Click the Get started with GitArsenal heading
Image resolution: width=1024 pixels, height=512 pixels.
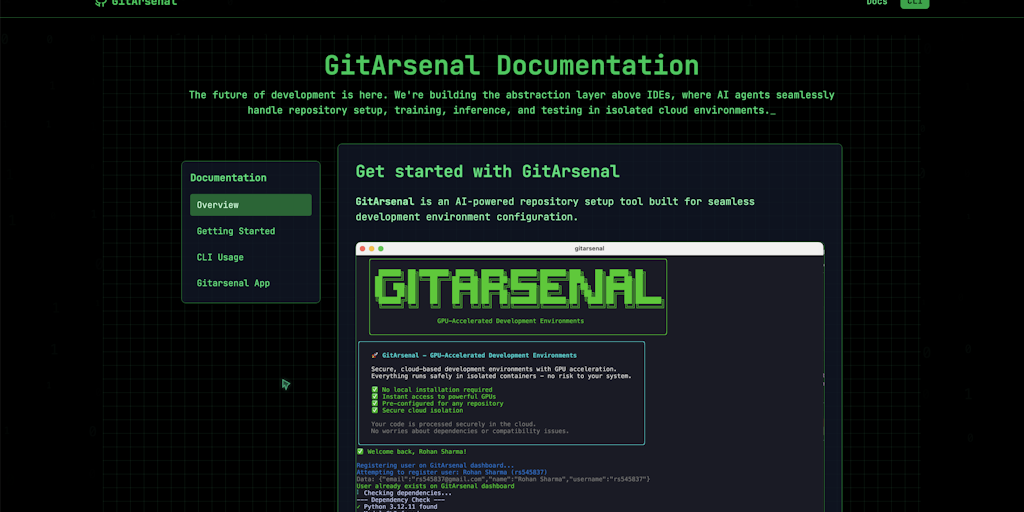[x=487, y=172]
